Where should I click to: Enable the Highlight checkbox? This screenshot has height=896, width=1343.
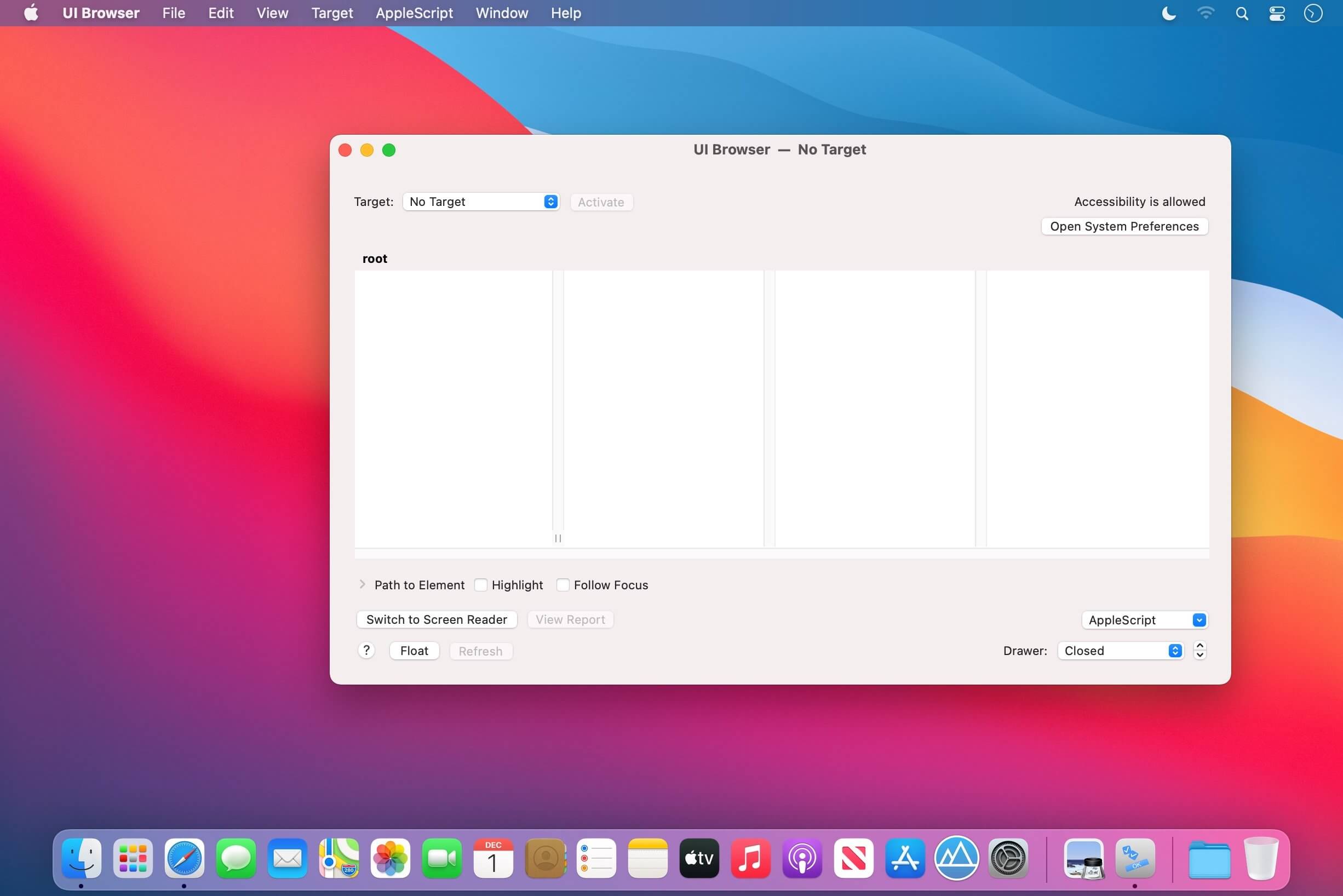point(481,584)
